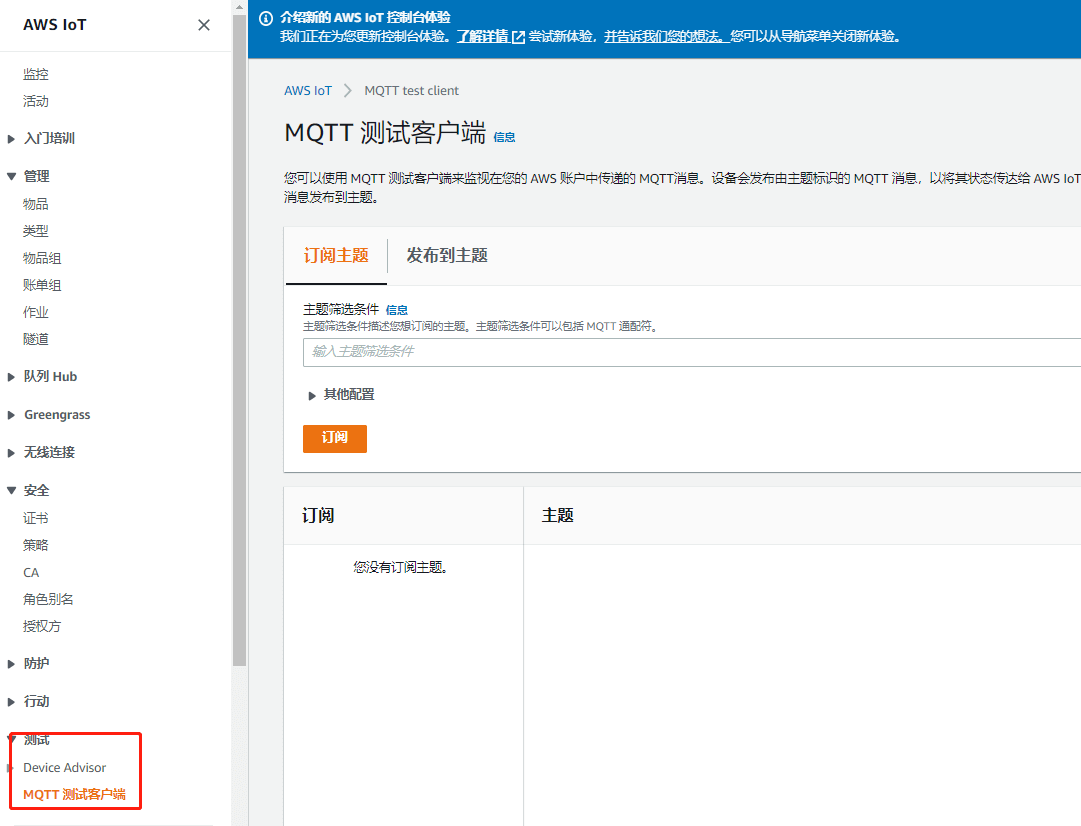Collapse the 测试 section

pos(29,740)
